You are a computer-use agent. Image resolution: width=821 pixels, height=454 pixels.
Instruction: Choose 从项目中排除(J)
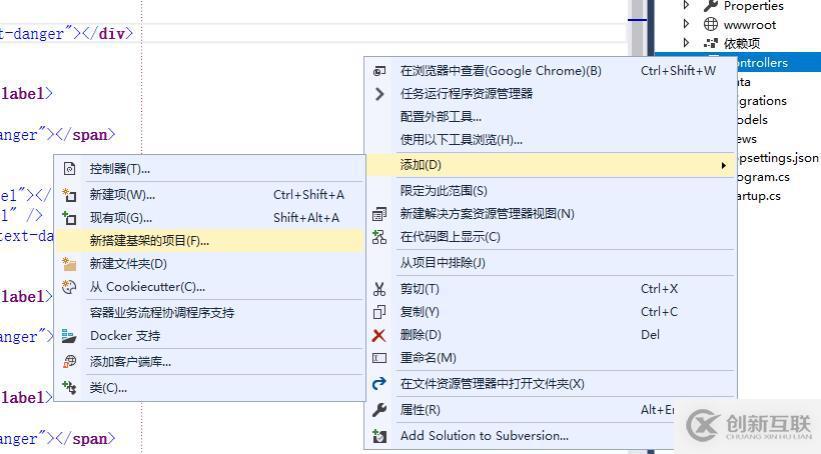551,262
